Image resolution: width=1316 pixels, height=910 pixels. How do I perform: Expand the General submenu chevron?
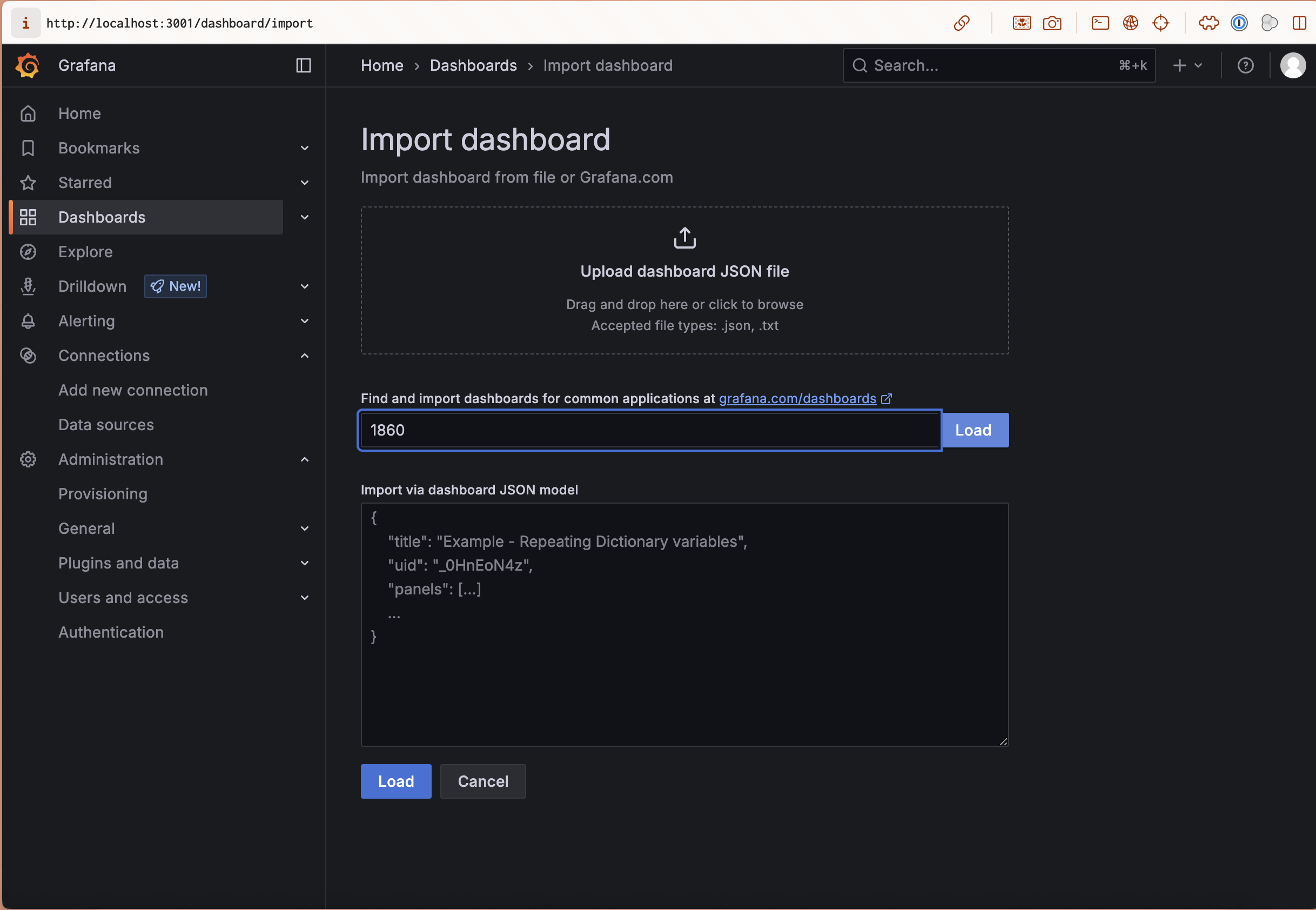[304, 528]
